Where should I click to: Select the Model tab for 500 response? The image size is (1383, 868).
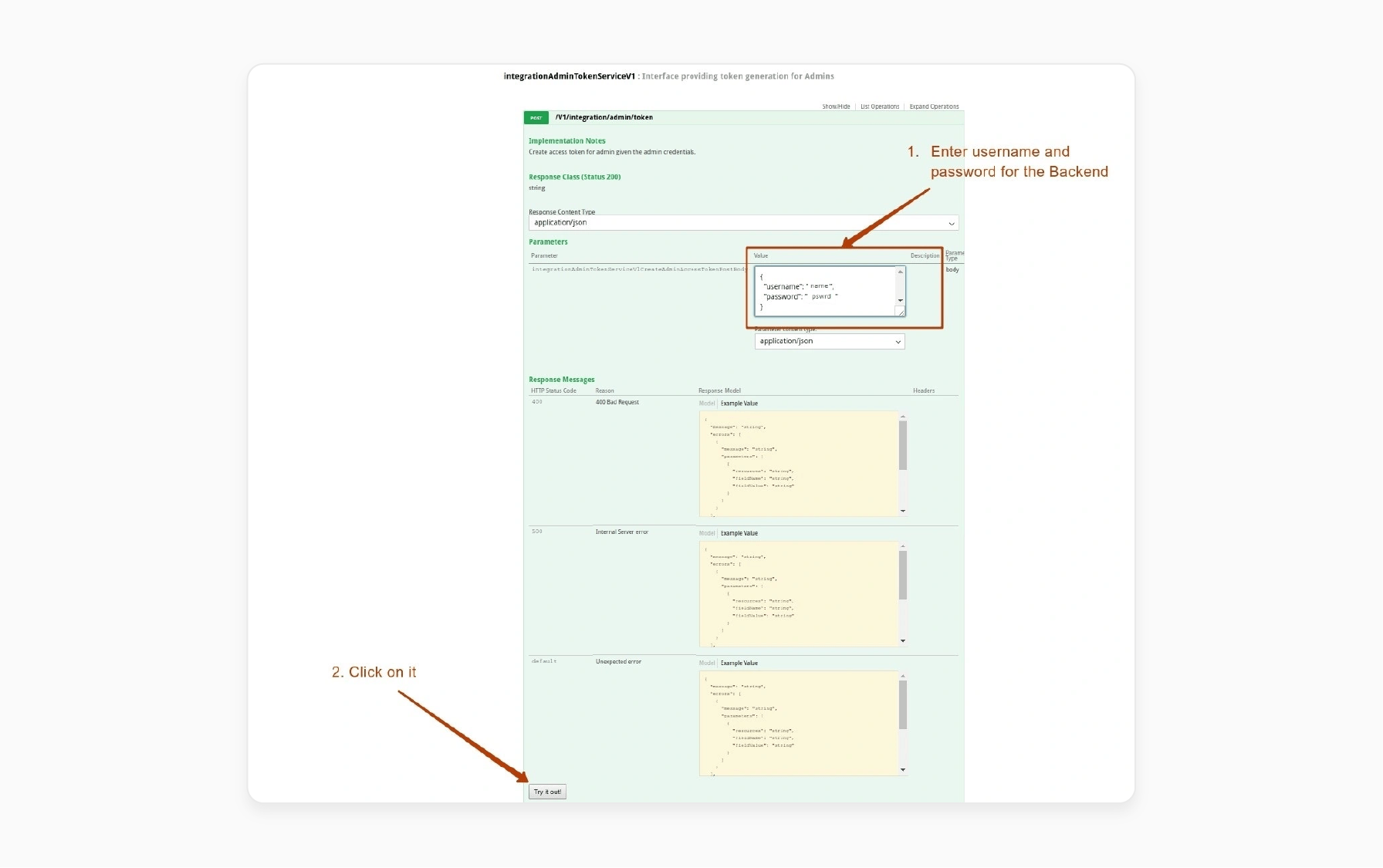pos(707,533)
